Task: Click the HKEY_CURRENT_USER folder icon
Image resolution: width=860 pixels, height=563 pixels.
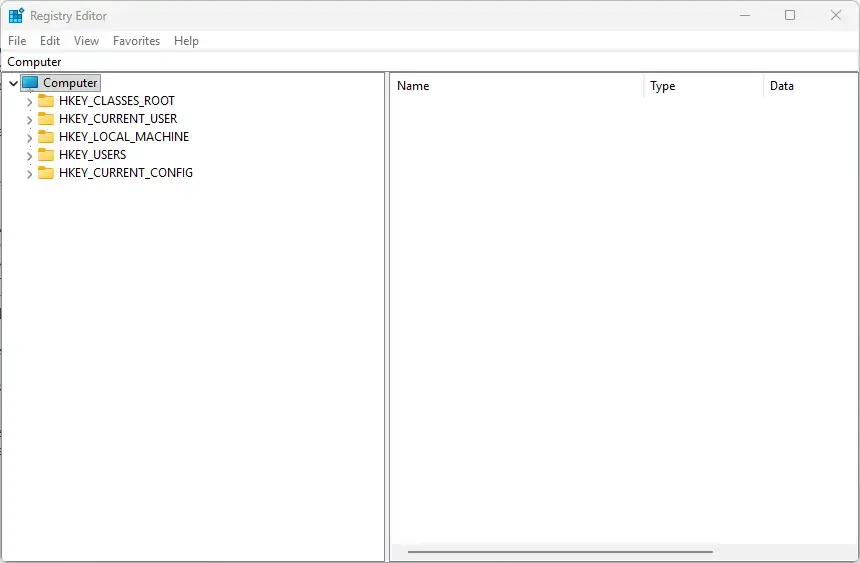Action: click(46, 119)
